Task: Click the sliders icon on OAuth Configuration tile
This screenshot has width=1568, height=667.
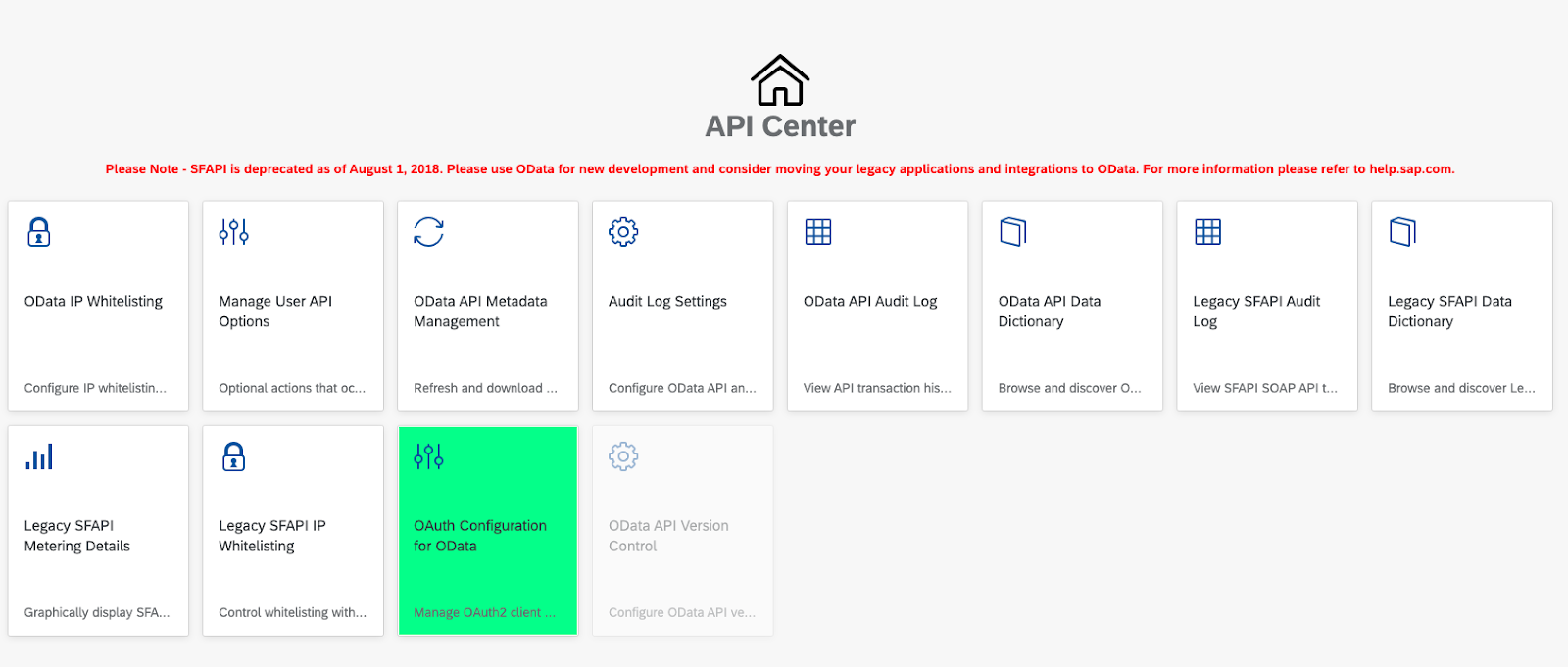Action: coord(428,456)
